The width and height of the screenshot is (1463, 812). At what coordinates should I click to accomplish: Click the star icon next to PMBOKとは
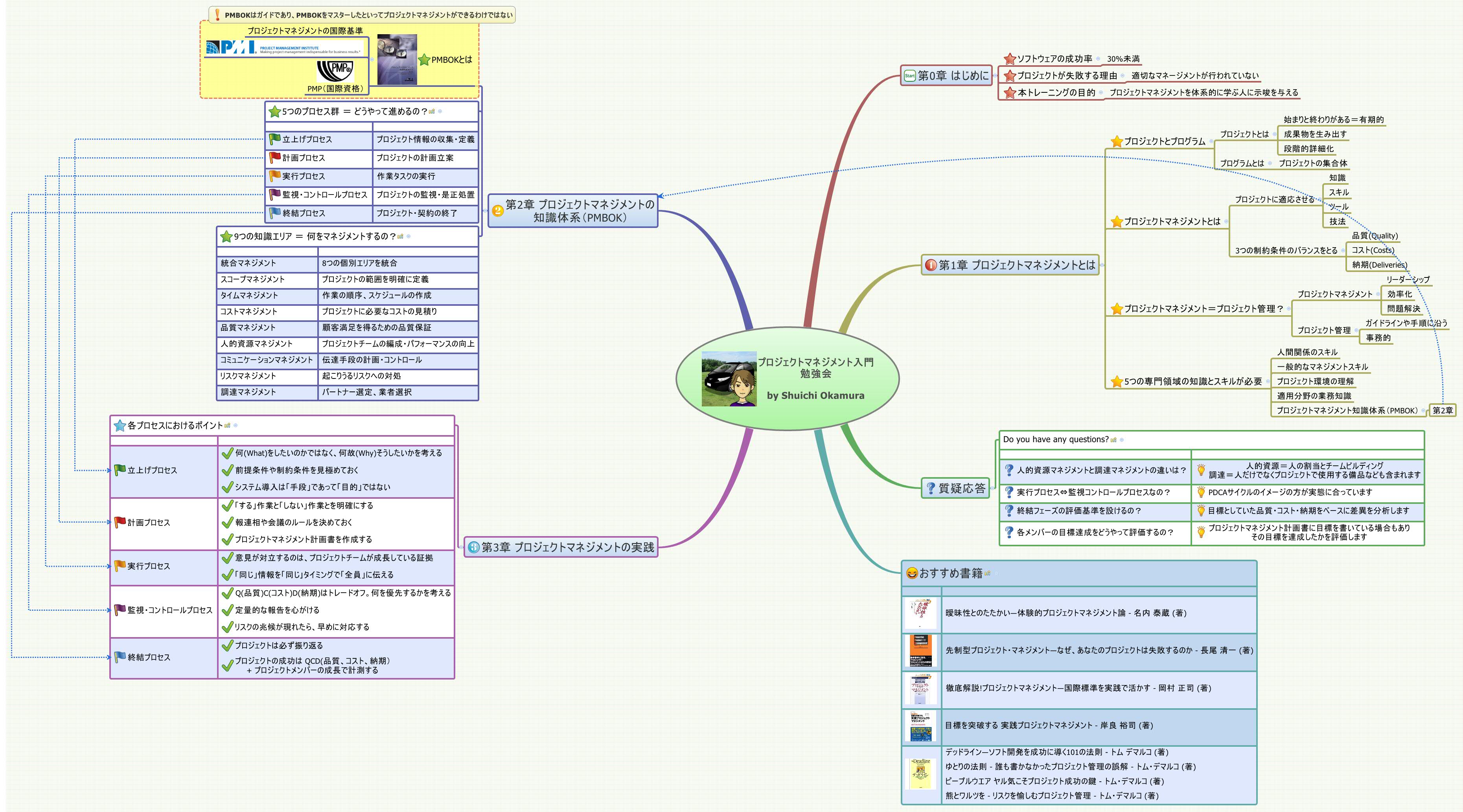425,60
